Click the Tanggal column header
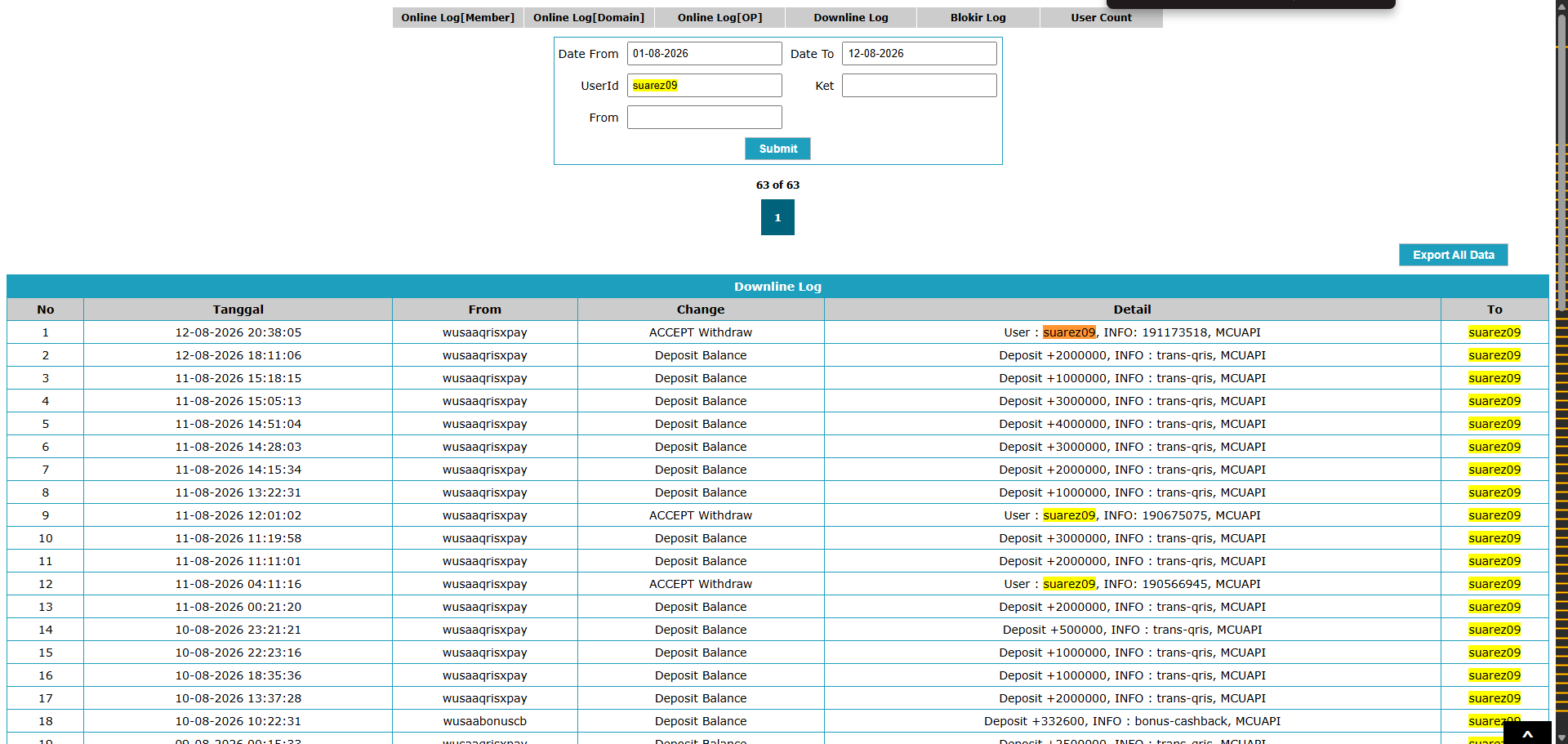 pyautogui.click(x=238, y=310)
